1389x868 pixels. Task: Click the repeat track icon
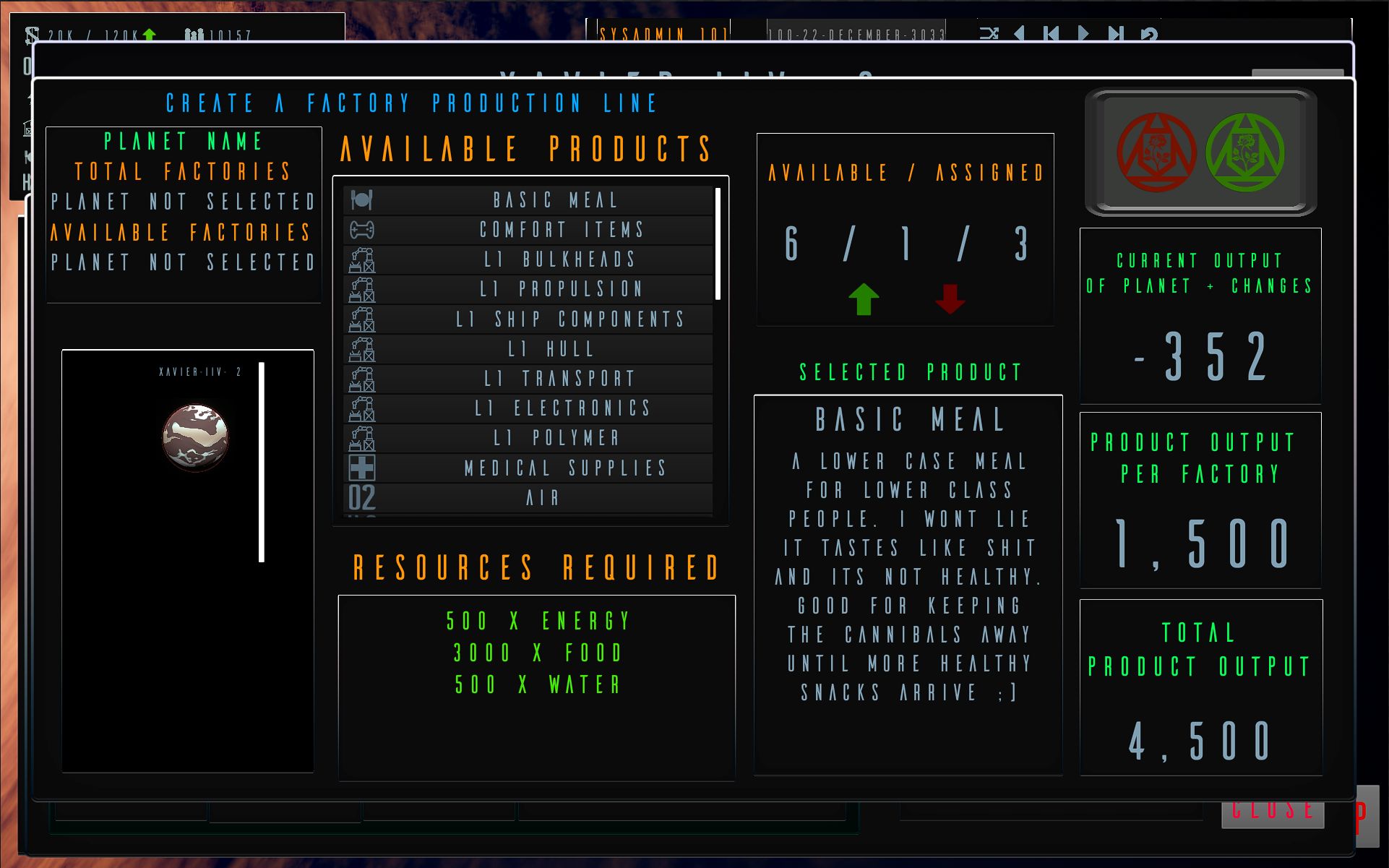pos(1149,34)
